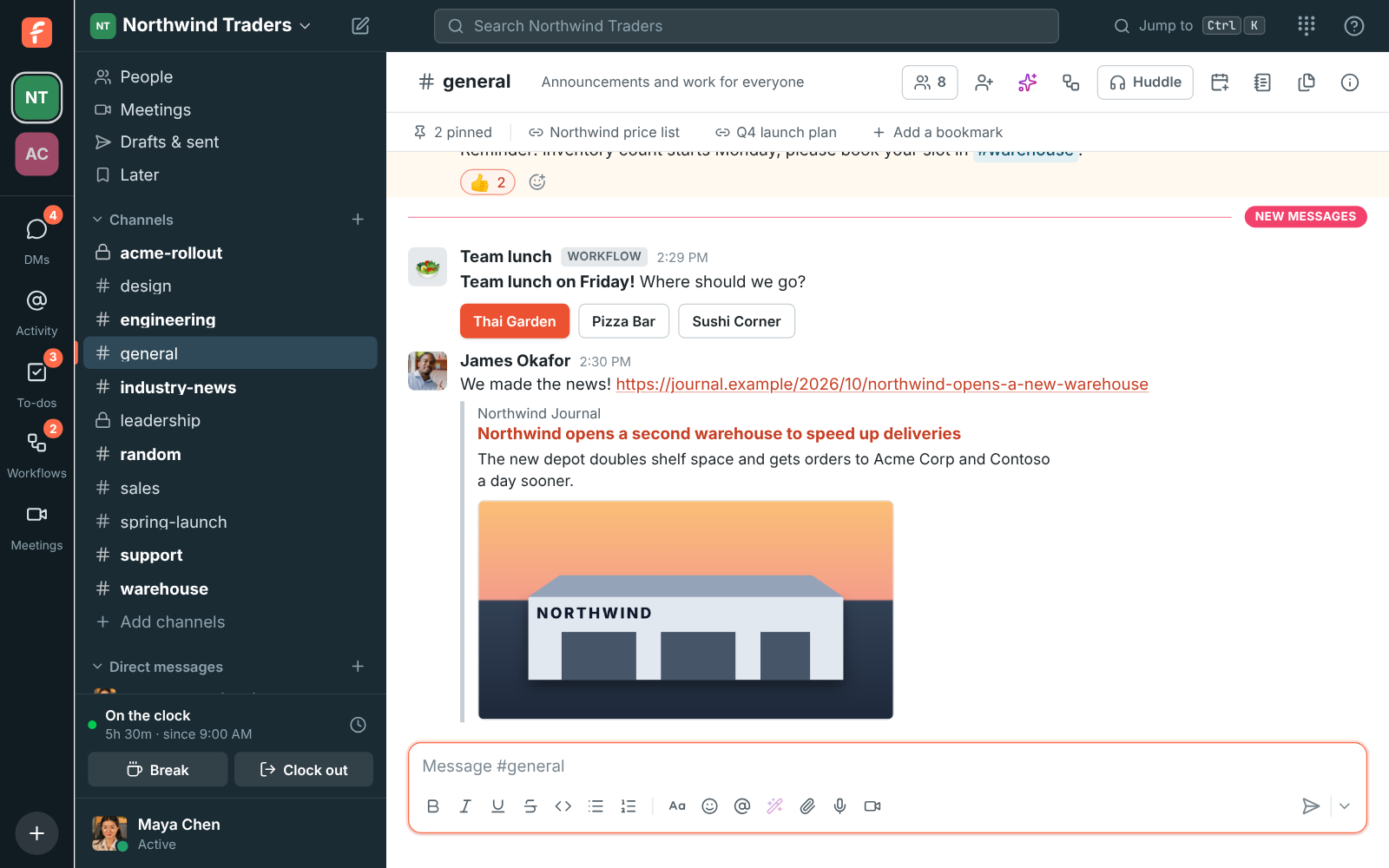Record video clip with camera icon

click(873, 806)
